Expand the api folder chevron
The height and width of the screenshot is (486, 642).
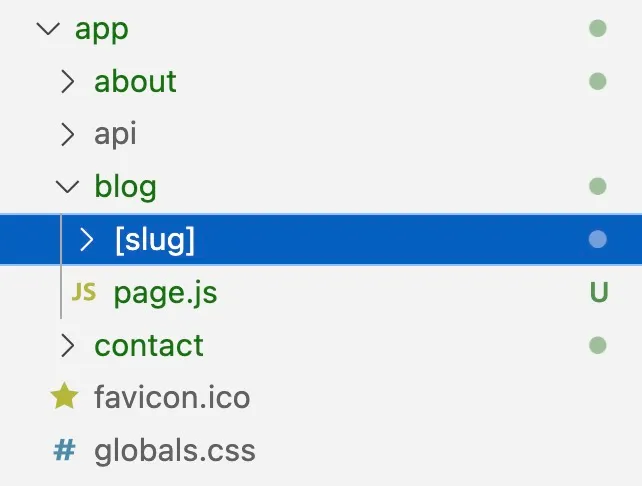(68, 134)
